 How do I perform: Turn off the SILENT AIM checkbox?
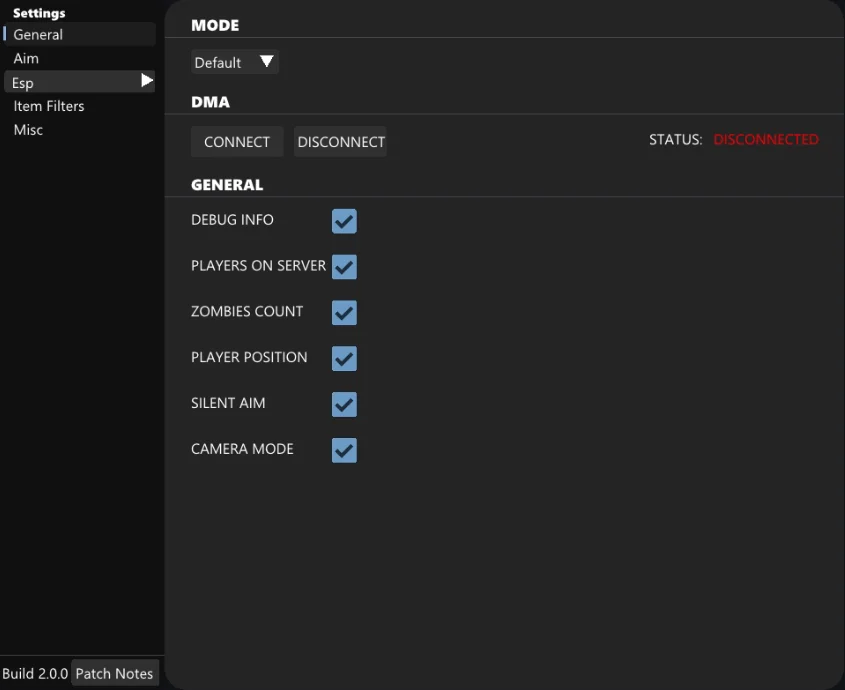[344, 404]
